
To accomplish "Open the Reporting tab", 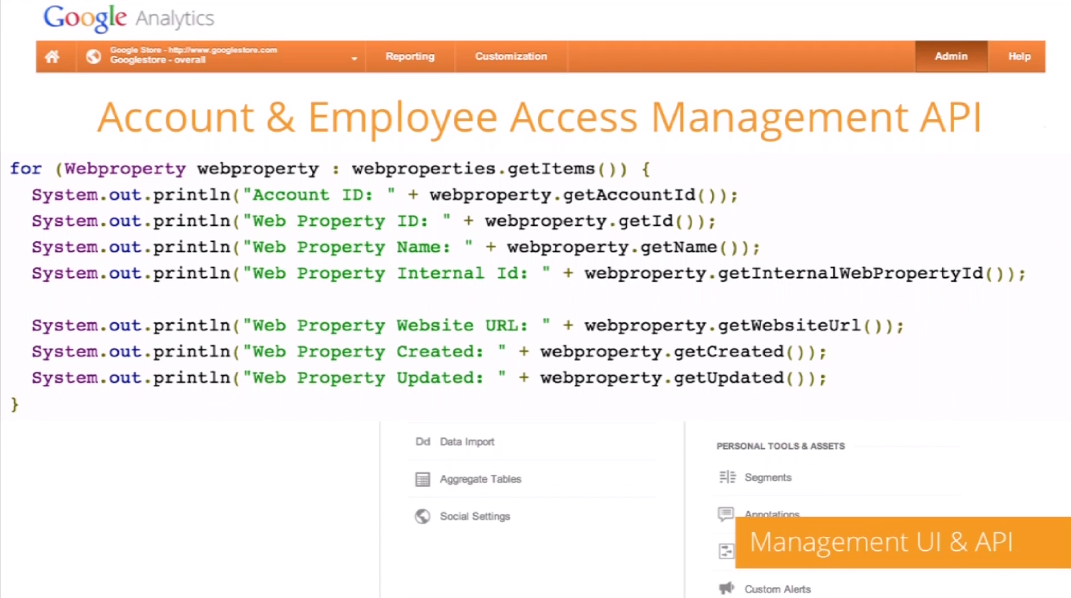I will click(410, 57).
